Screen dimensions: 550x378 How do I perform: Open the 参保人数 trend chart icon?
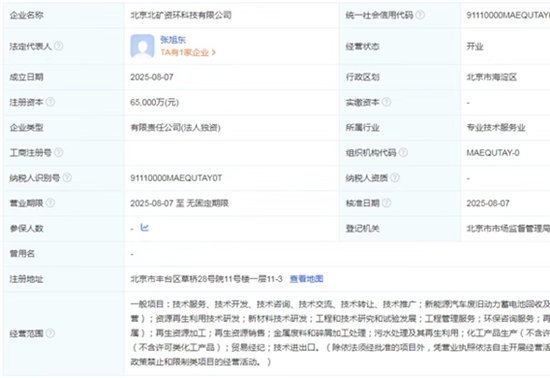tap(145, 228)
